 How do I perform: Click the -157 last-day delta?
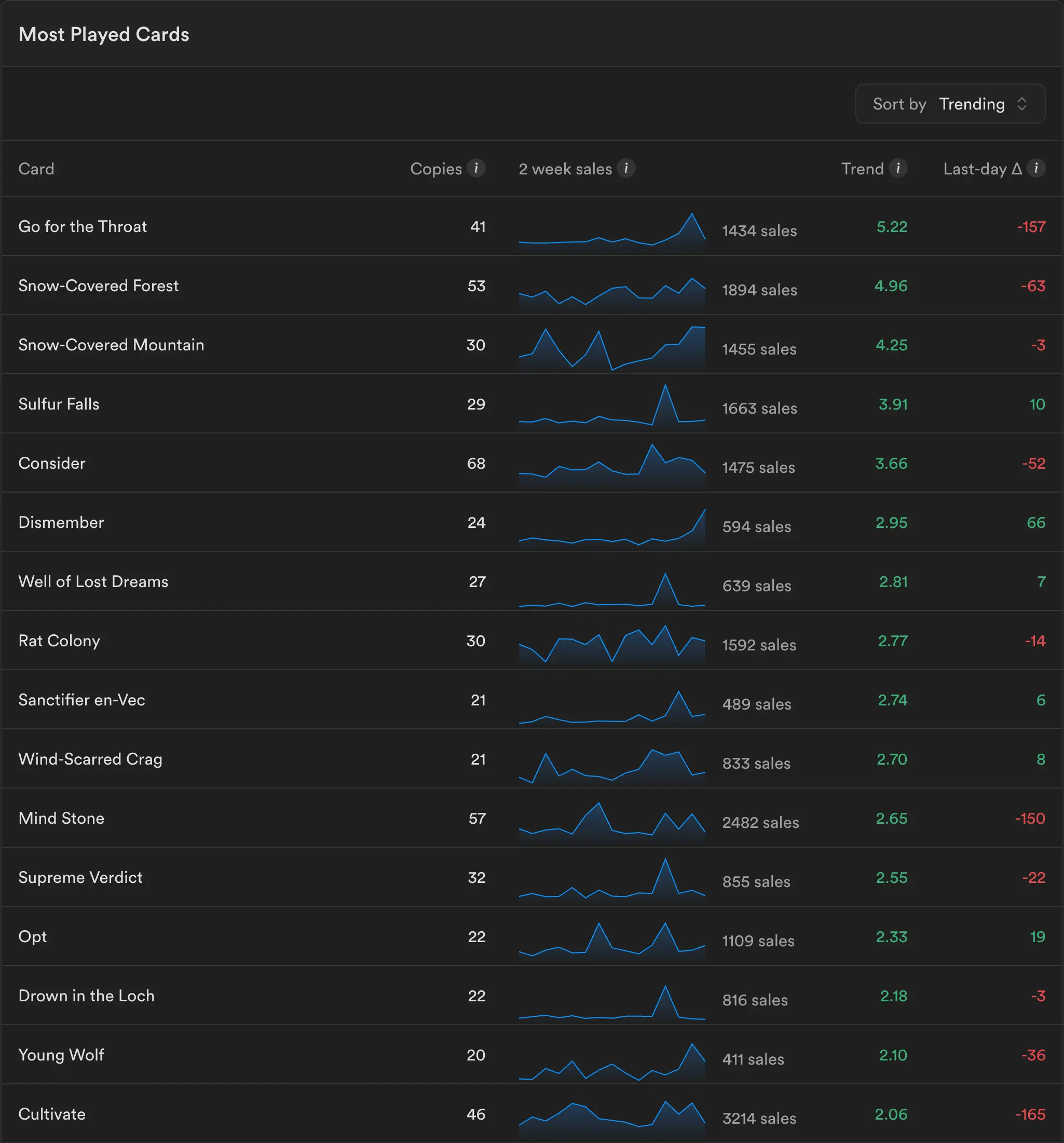click(x=1031, y=226)
